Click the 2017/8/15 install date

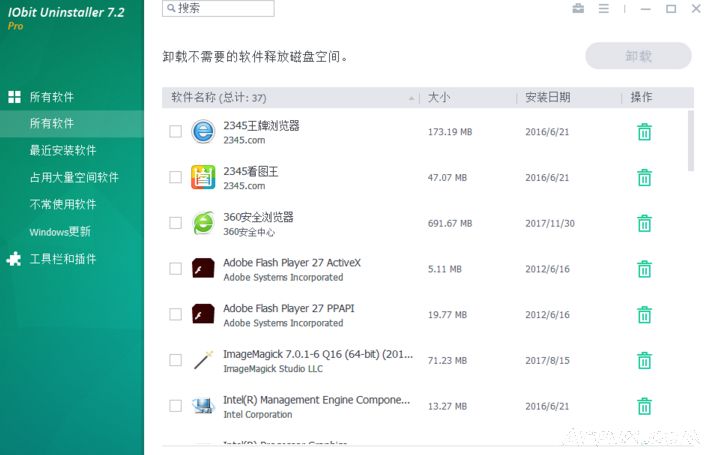pos(547,360)
